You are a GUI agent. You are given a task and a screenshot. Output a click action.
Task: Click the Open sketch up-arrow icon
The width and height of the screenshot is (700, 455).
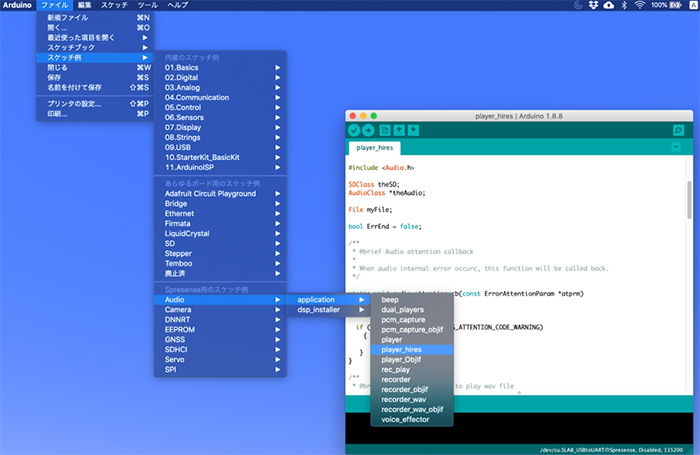[x=399, y=130]
